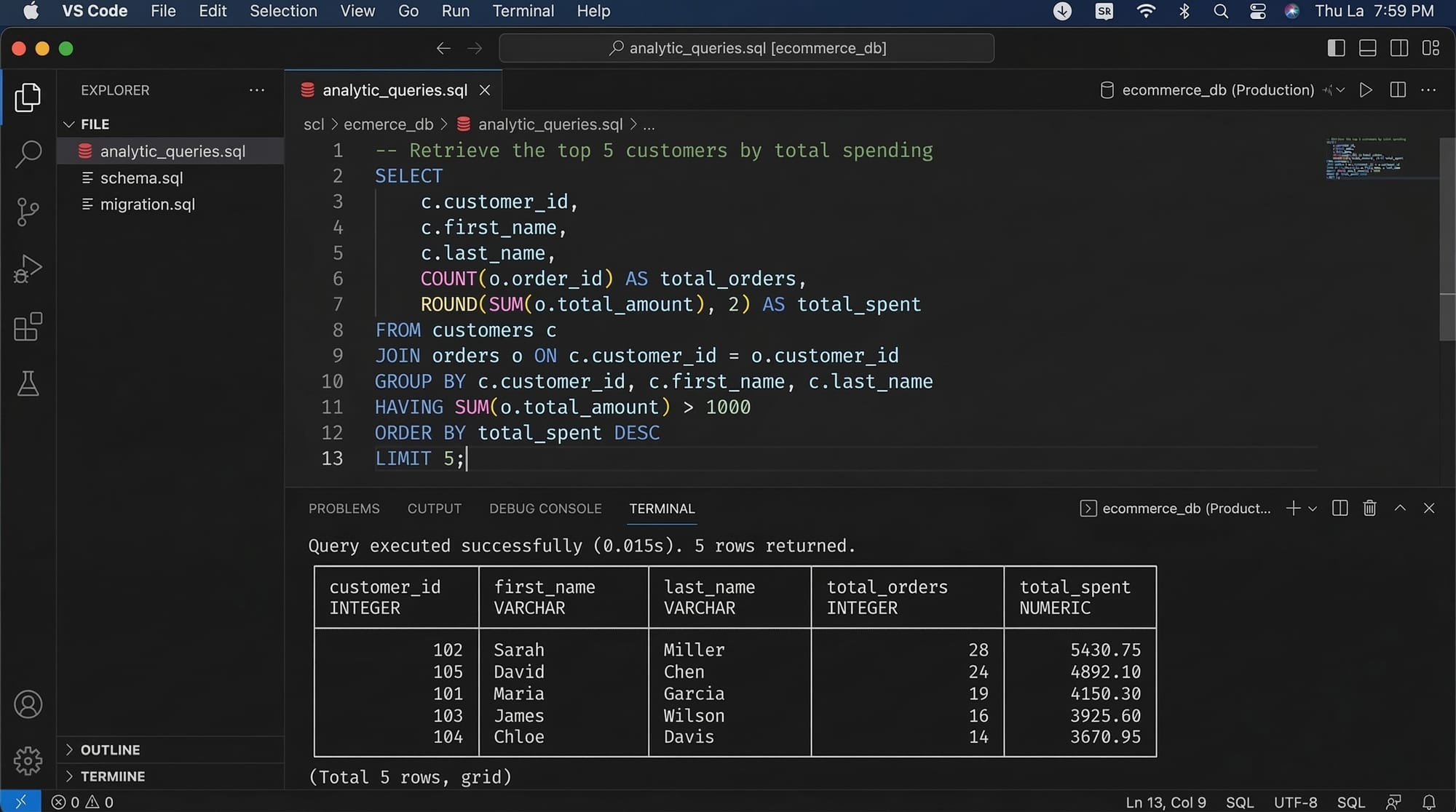Image resolution: width=1456 pixels, height=812 pixels.
Task: Click the ecommerce_db (Production) connection selector
Action: tap(1217, 90)
